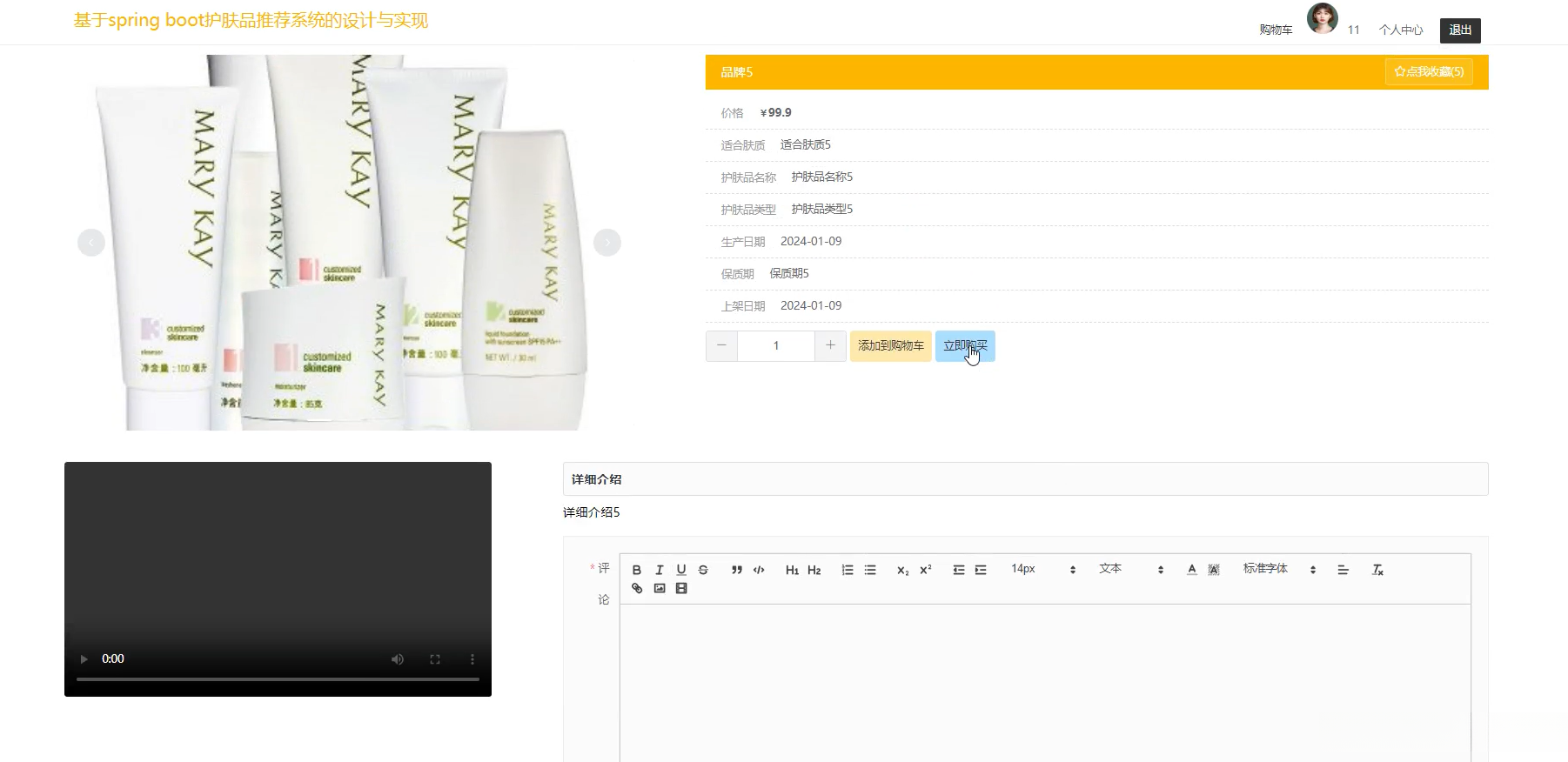1568x762 pixels.
Task: Show the previous product image
Action: coord(91,243)
